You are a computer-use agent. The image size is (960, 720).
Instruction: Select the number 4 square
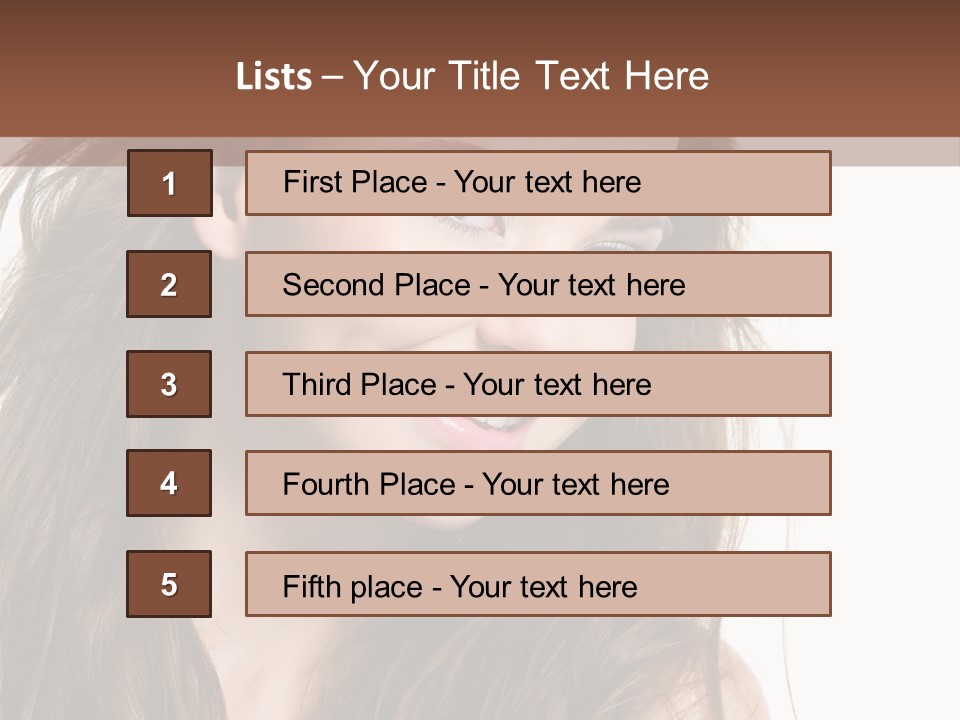pos(169,483)
